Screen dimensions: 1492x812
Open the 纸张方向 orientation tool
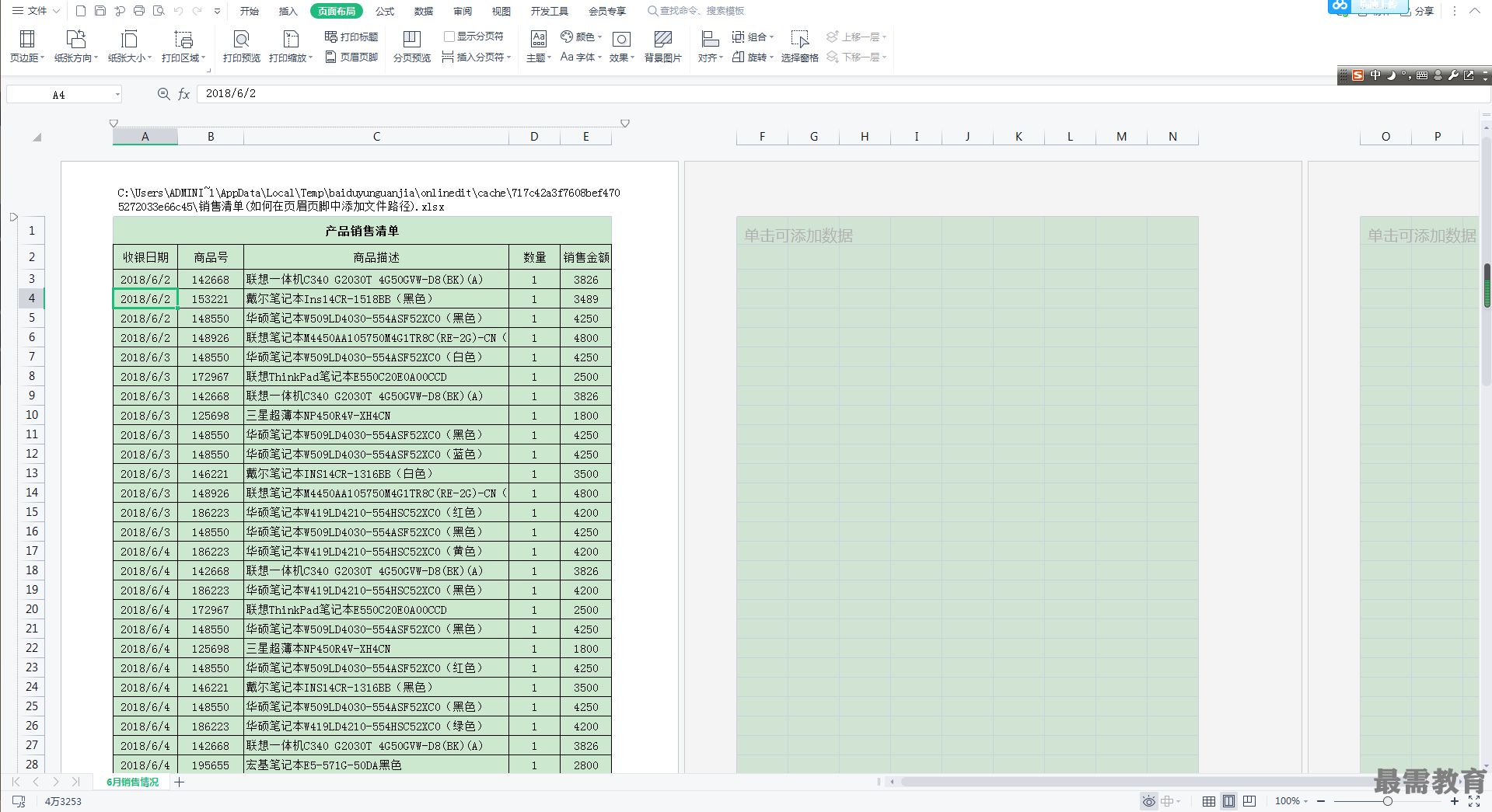pos(76,46)
